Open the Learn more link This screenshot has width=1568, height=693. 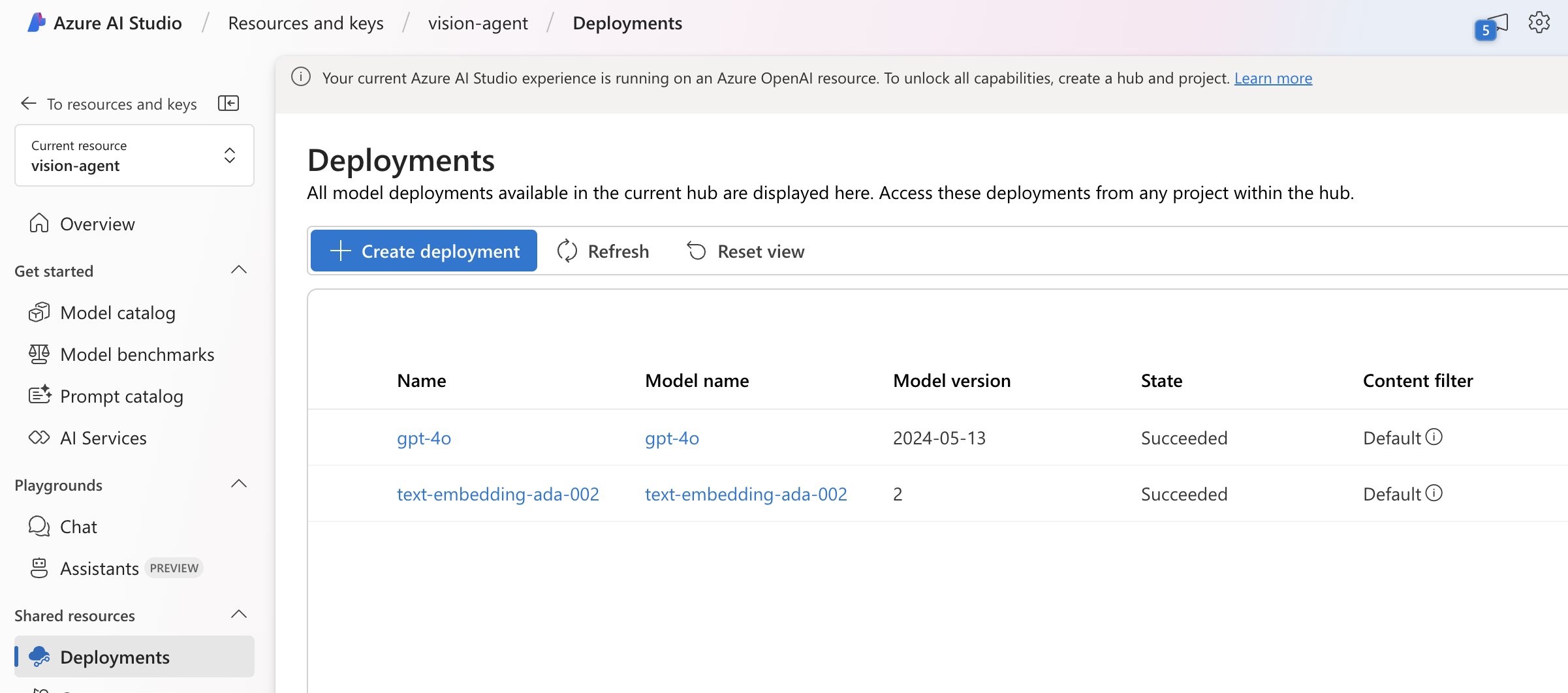[1272, 78]
